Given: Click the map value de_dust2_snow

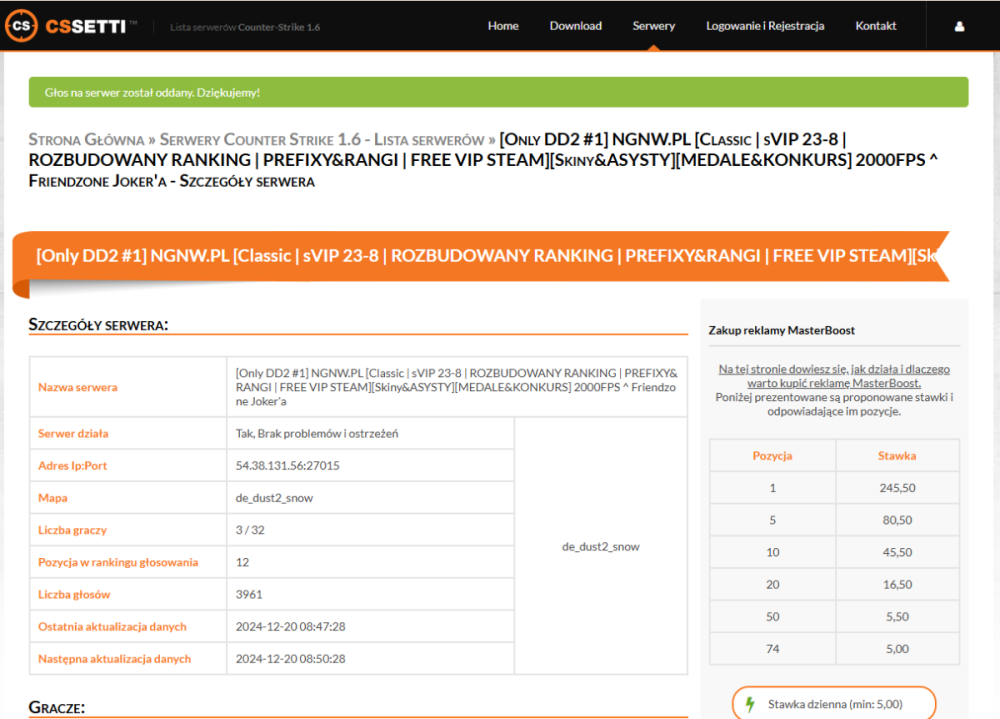Looking at the screenshot, I should pyautogui.click(x=274, y=498).
